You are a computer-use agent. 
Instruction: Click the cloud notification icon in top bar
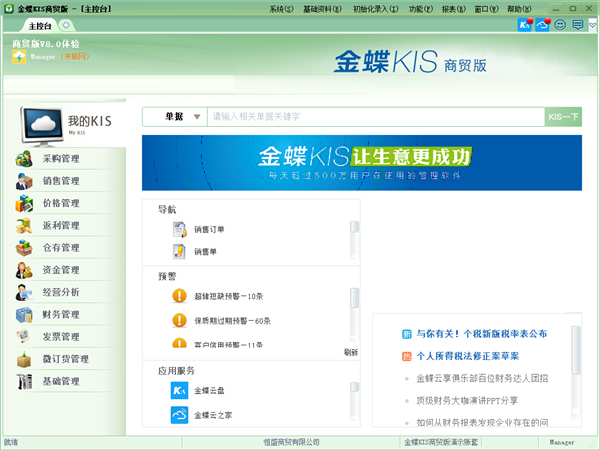543,24
